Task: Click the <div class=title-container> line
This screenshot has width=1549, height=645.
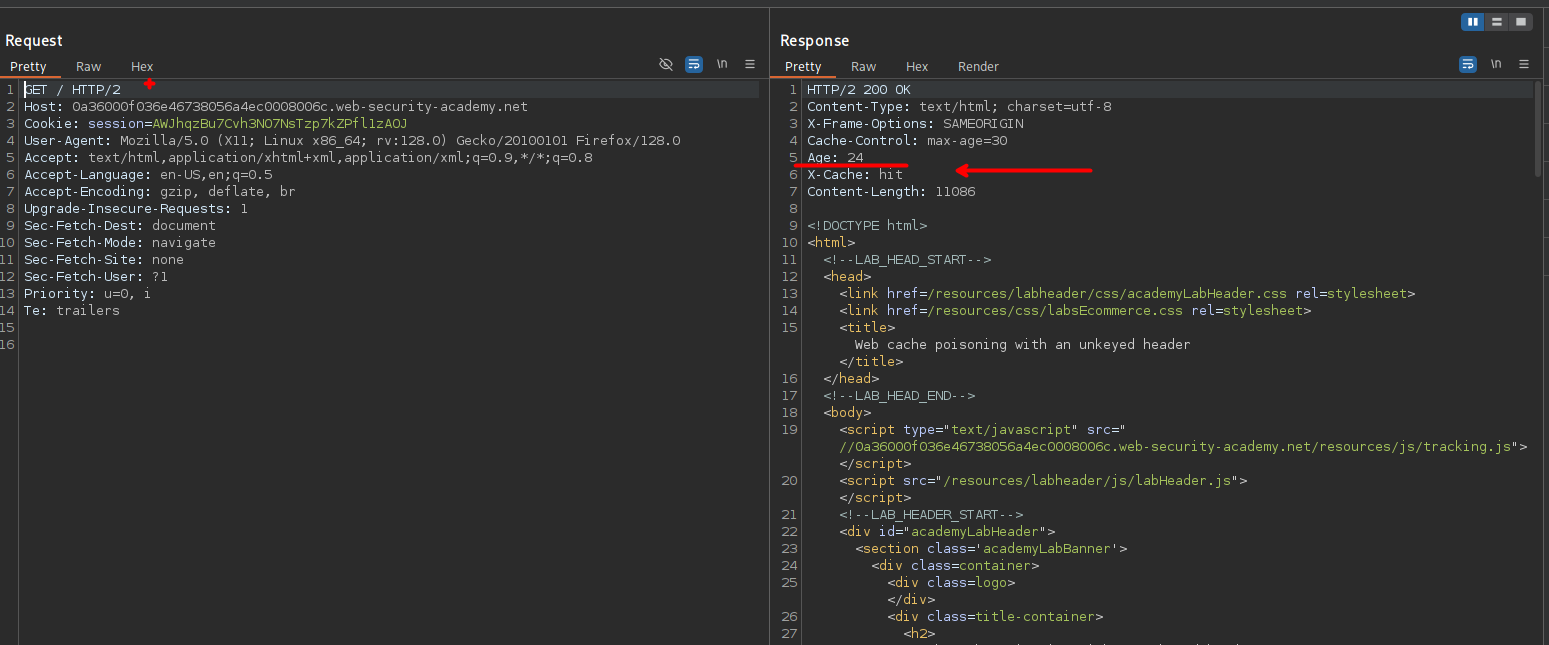Action: (x=995, y=617)
